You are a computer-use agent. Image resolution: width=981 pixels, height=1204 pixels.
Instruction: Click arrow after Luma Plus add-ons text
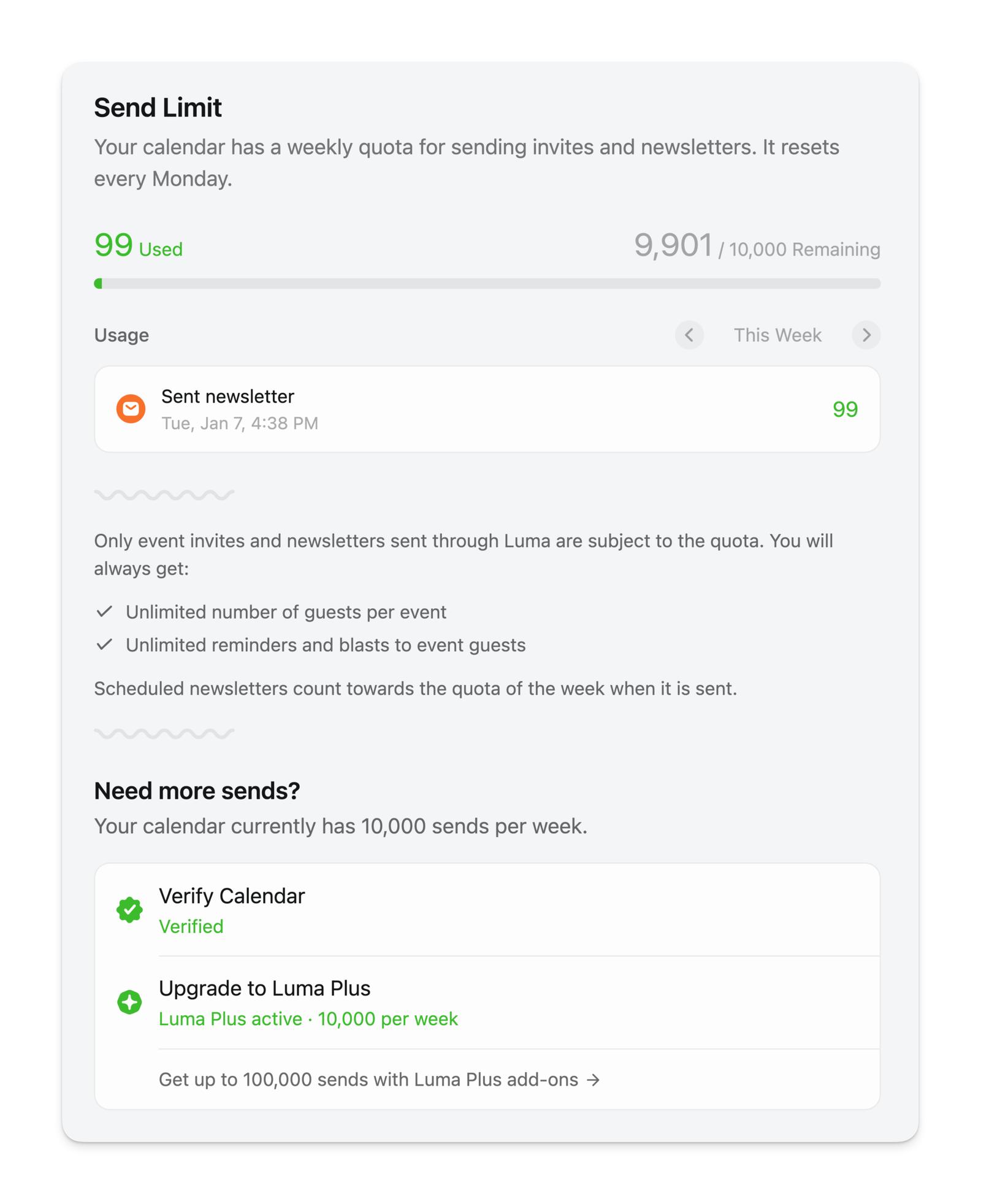coord(593,1080)
